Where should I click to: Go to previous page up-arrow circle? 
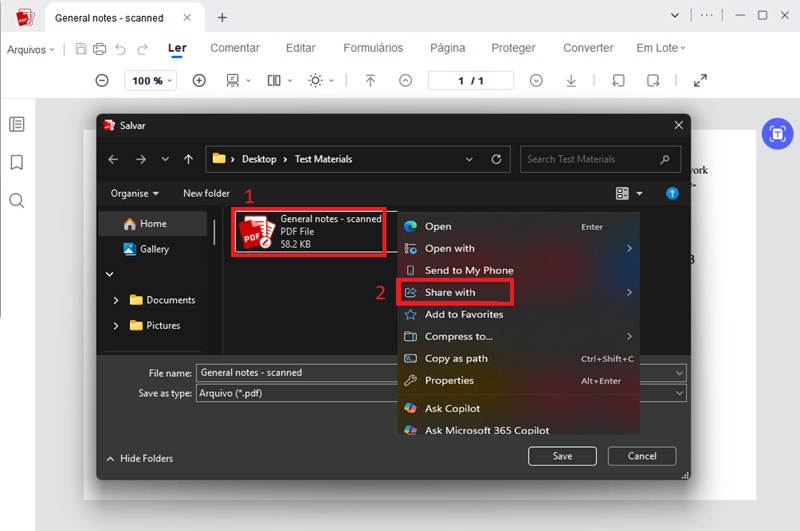click(406, 80)
